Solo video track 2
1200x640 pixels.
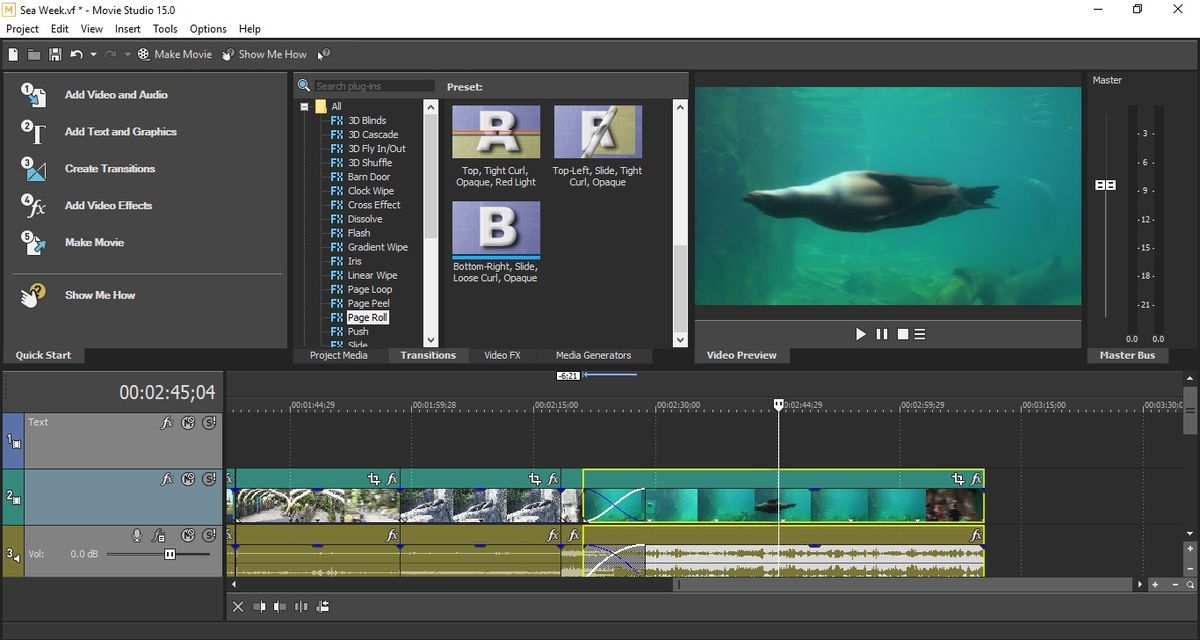pyautogui.click(x=208, y=480)
